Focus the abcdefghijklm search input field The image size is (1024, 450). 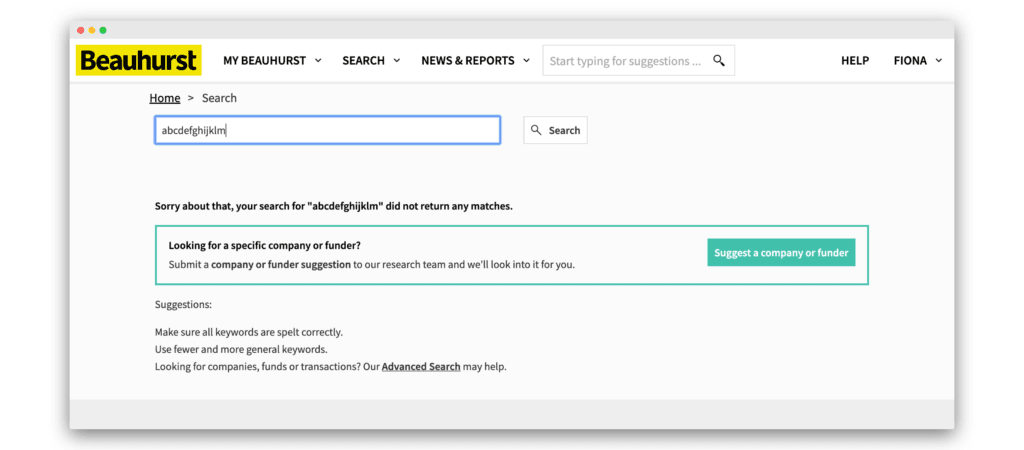(327, 130)
